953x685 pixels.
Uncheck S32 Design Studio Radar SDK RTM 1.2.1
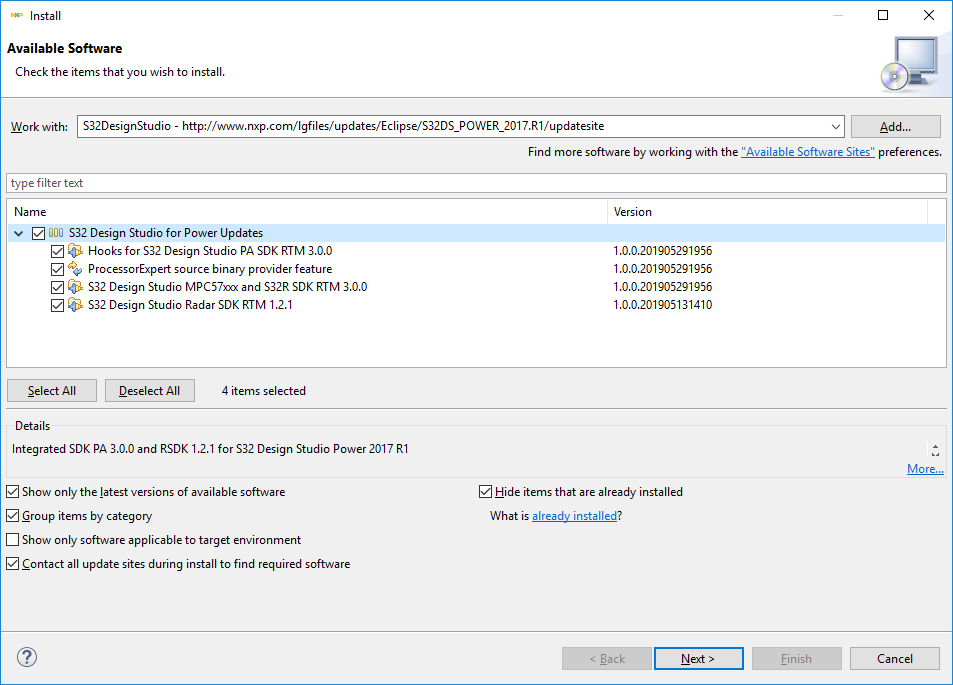[x=58, y=305]
